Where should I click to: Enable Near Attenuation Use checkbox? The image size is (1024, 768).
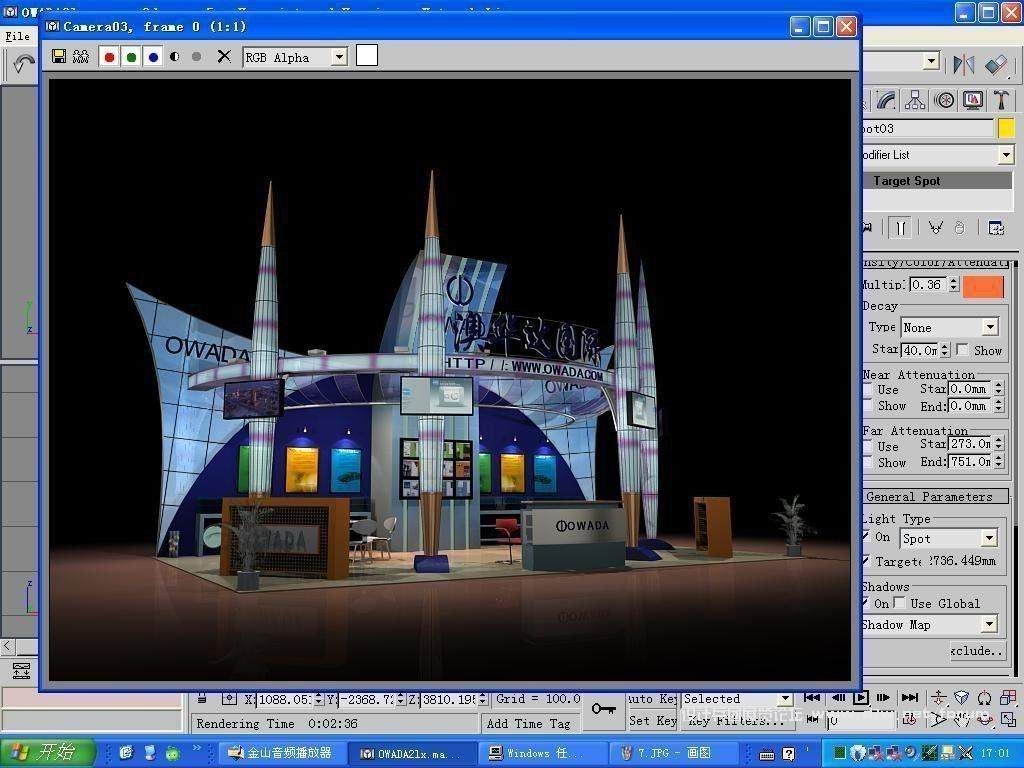pyautogui.click(x=867, y=390)
